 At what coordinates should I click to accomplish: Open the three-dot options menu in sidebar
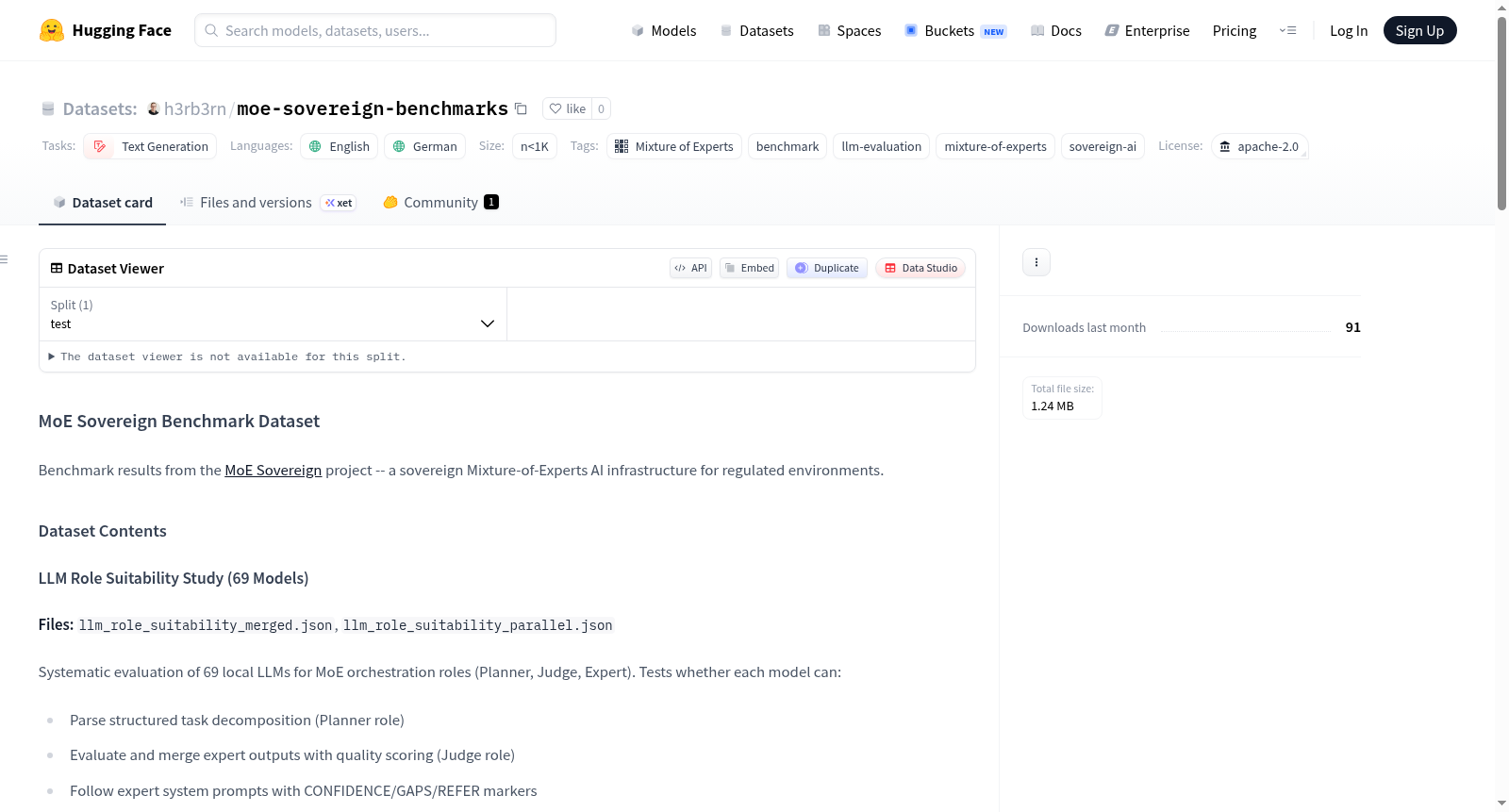tap(1036, 262)
